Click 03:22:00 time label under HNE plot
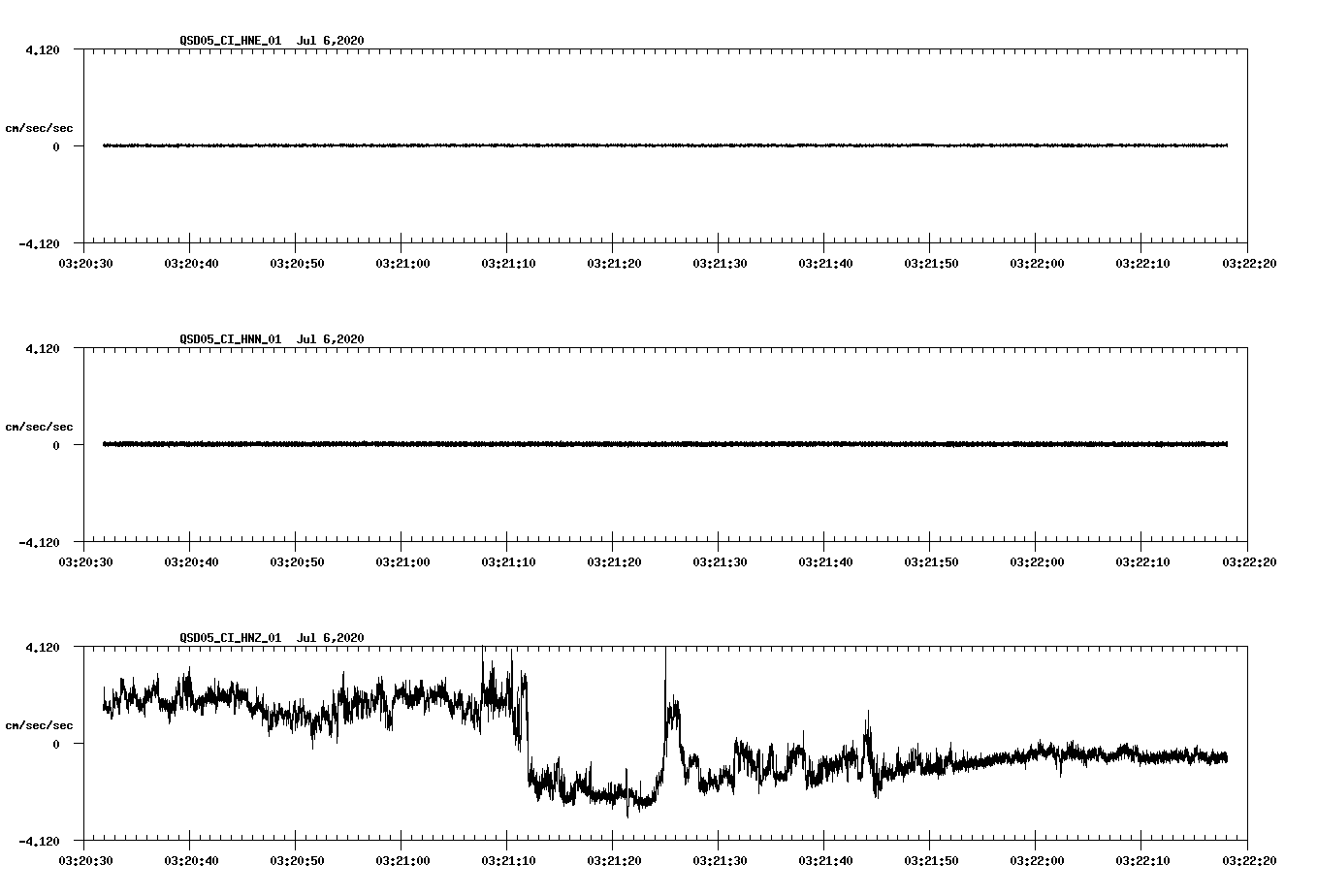This screenshot has width=1317, height=896. pyautogui.click(x=1036, y=263)
